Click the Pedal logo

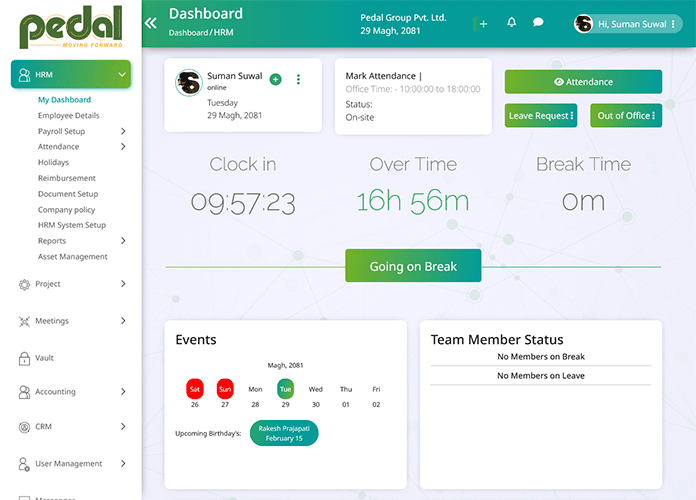pyautogui.click(x=71, y=27)
